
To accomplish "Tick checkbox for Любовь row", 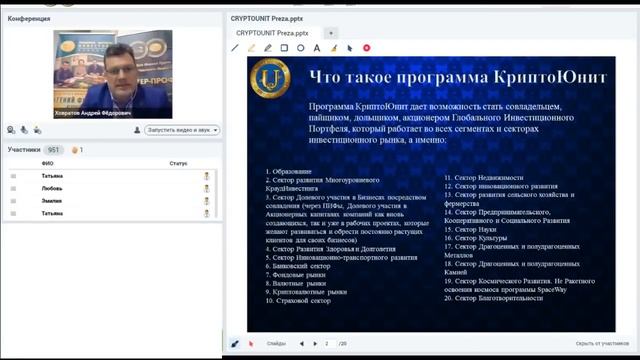I will pyautogui.click(x=13, y=189).
